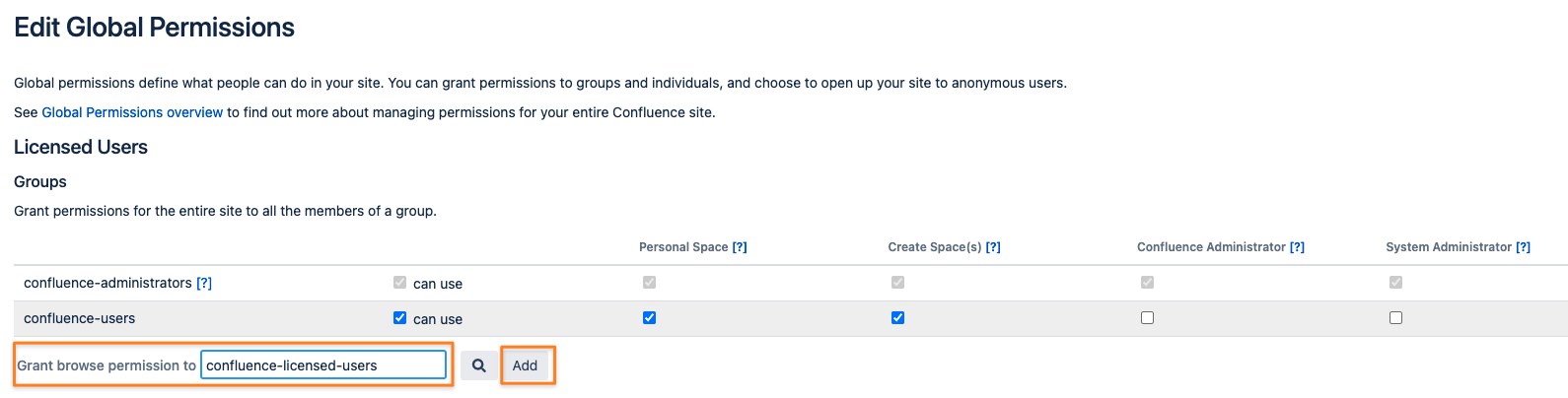
Task: Open Confluence Administrator [?] help icon
Action: pyautogui.click(x=1297, y=247)
